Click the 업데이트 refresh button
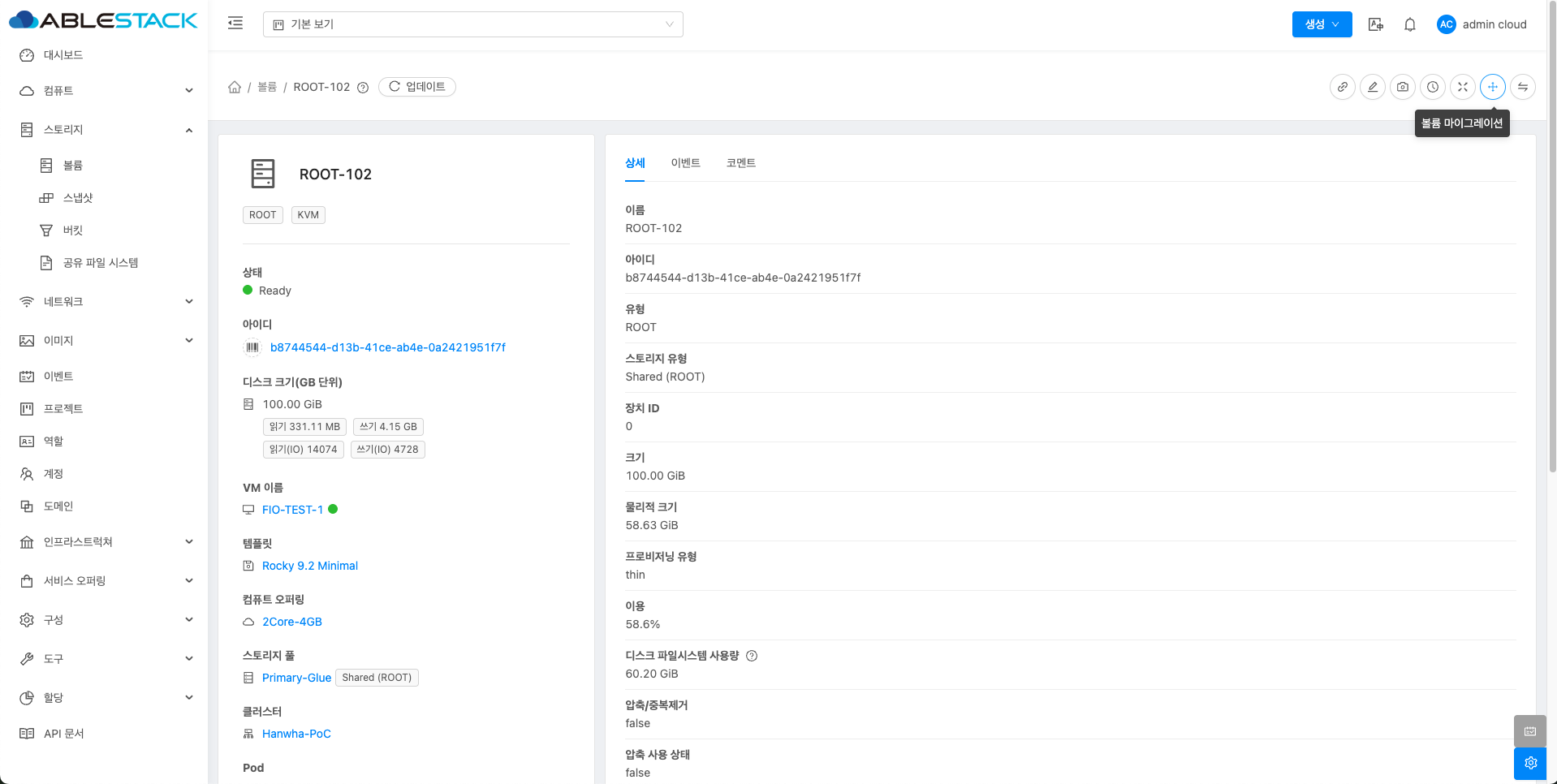1557x784 pixels. [417, 87]
